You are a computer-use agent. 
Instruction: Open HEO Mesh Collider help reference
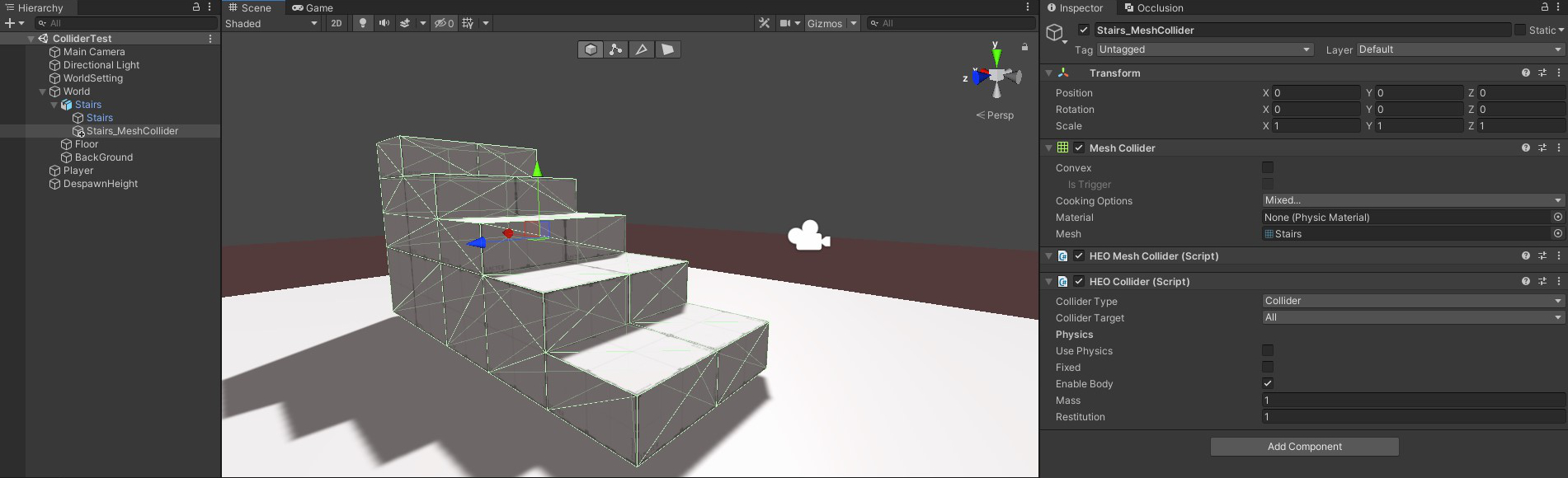(x=1526, y=255)
